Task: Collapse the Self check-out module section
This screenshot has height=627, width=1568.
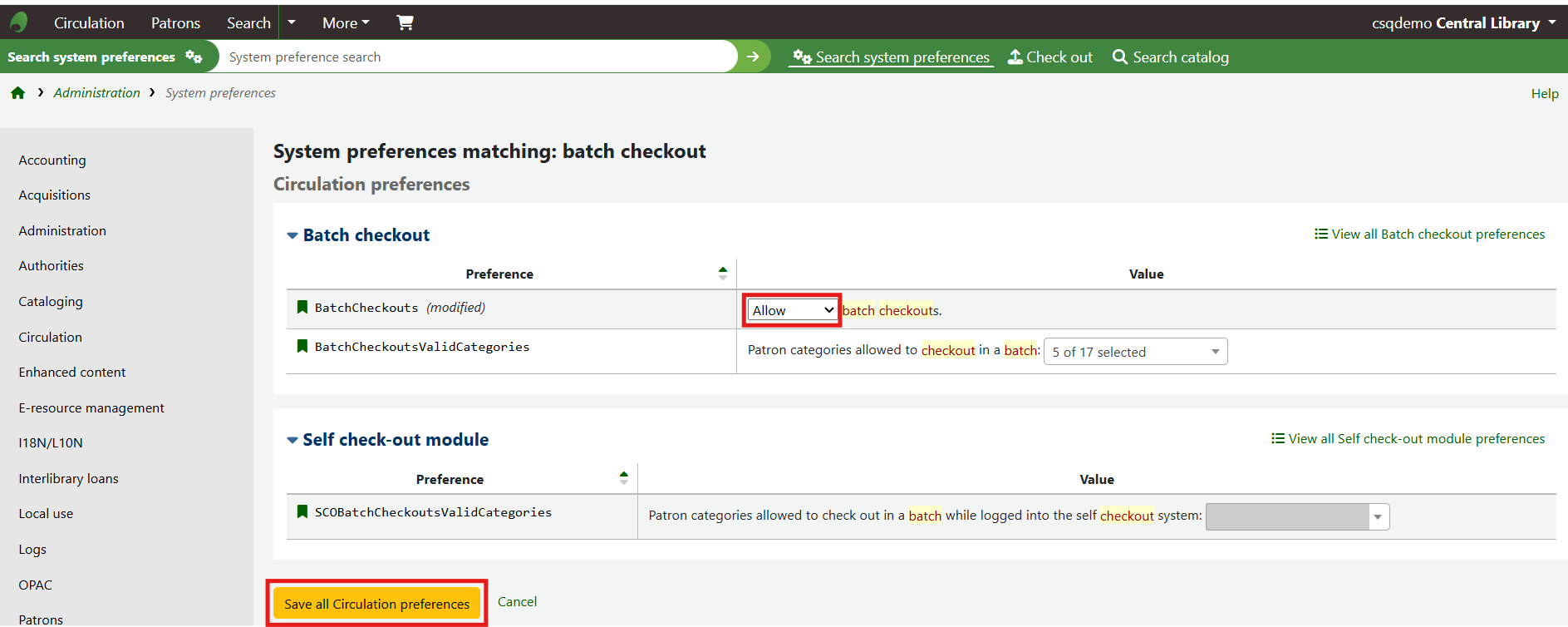Action: pos(388,440)
